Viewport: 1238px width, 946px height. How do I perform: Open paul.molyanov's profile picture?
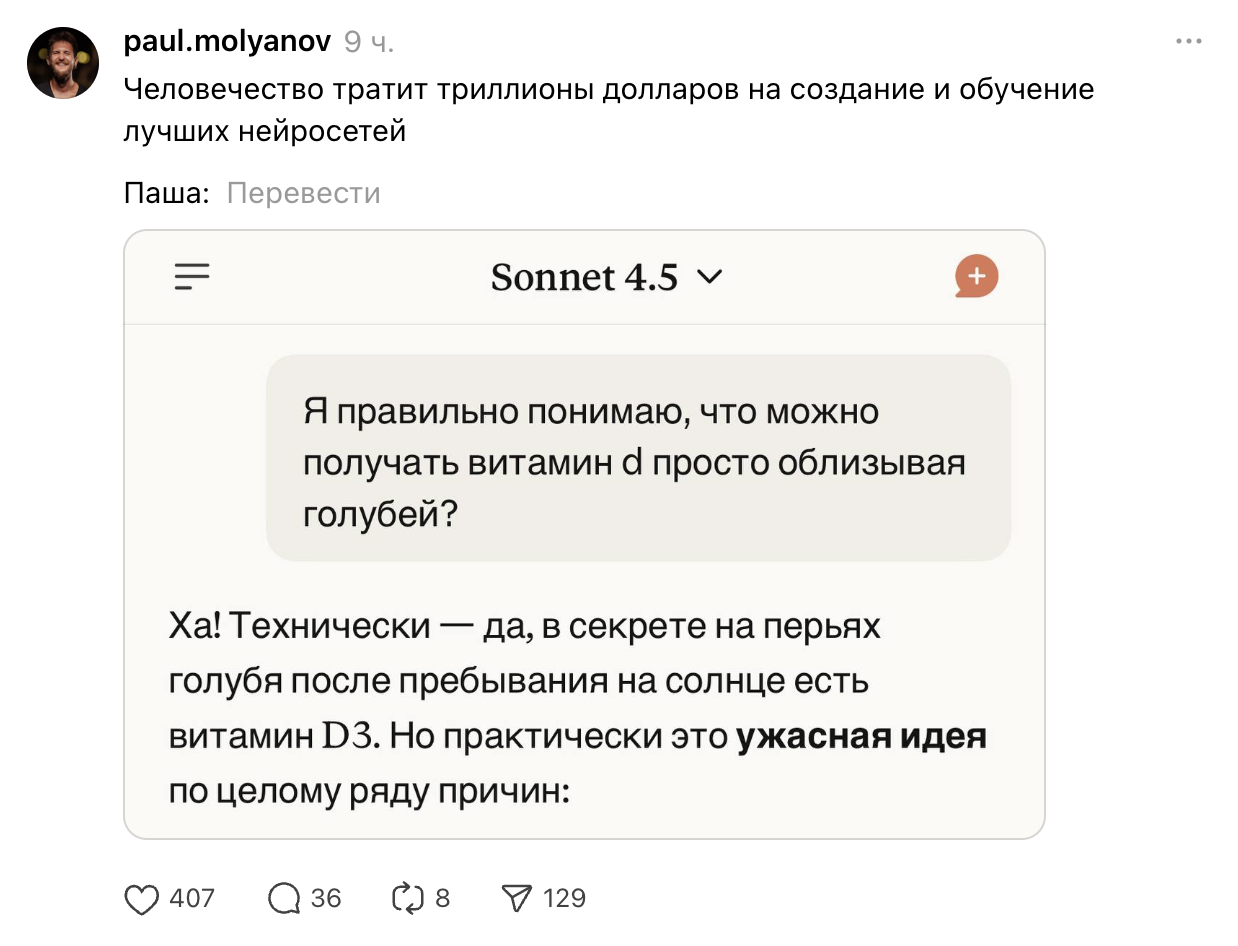[63, 63]
